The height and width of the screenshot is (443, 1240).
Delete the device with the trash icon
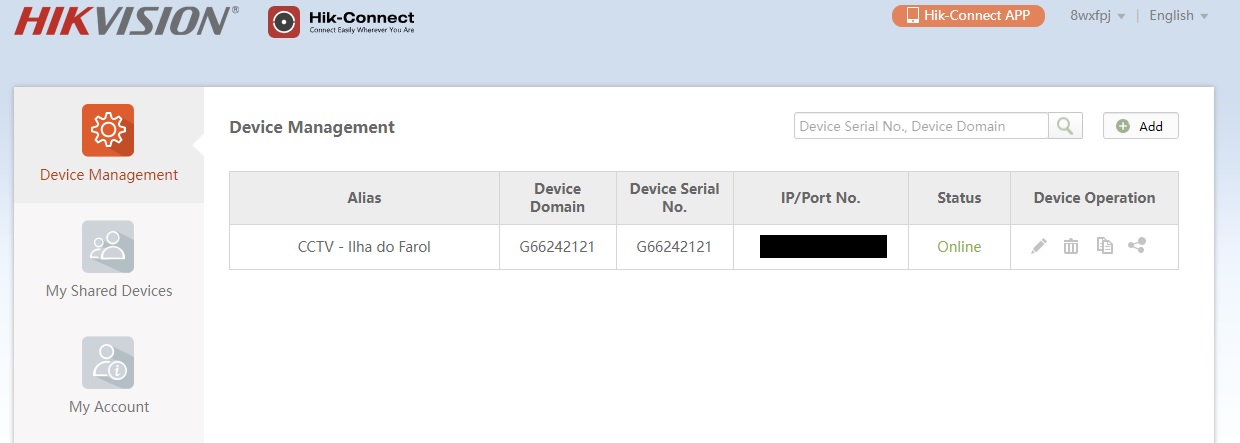(x=1071, y=246)
